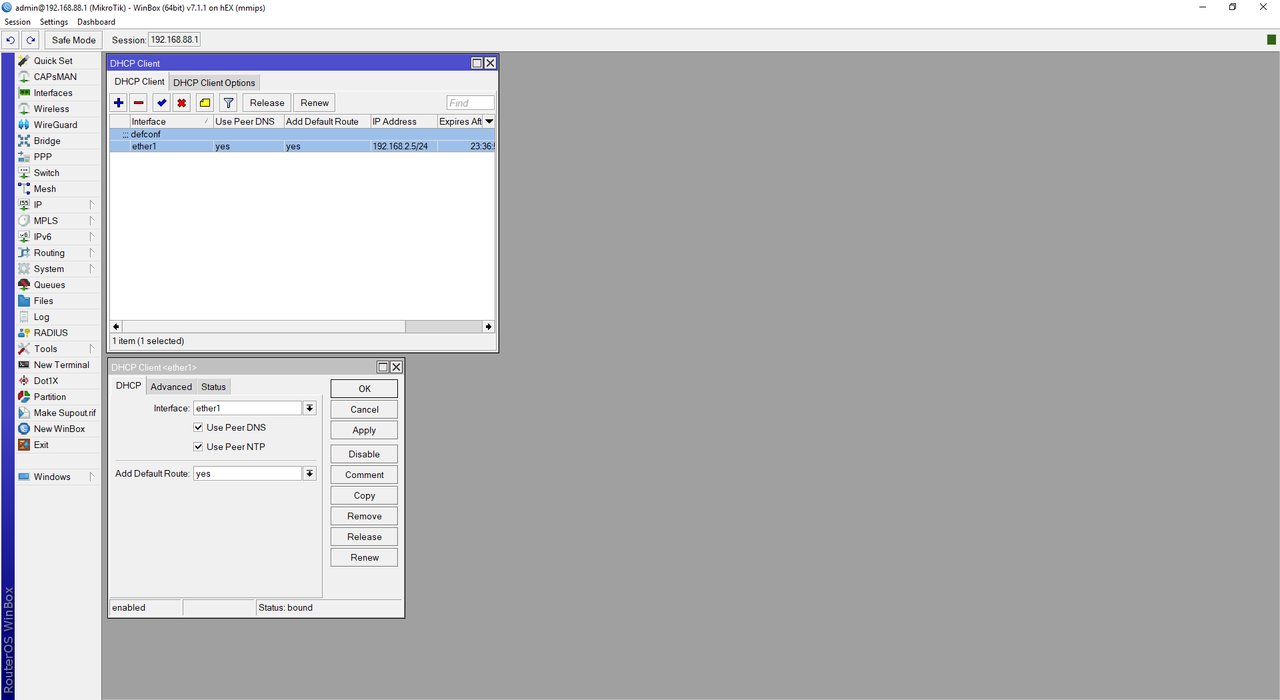The height and width of the screenshot is (700, 1280).
Task: Click red X disable icon in toolbar
Action: [181, 103]
